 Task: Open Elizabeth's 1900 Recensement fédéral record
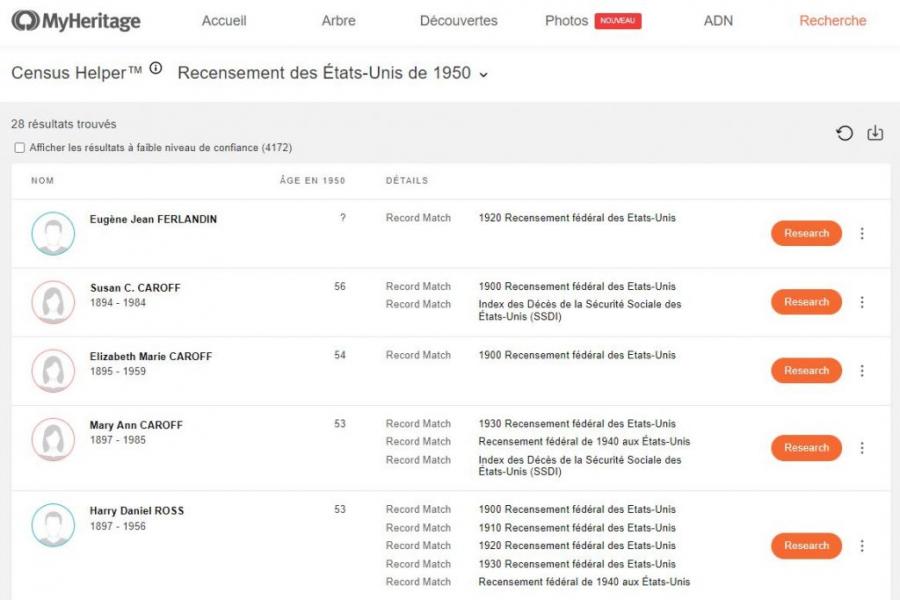(x=577, y=355)
